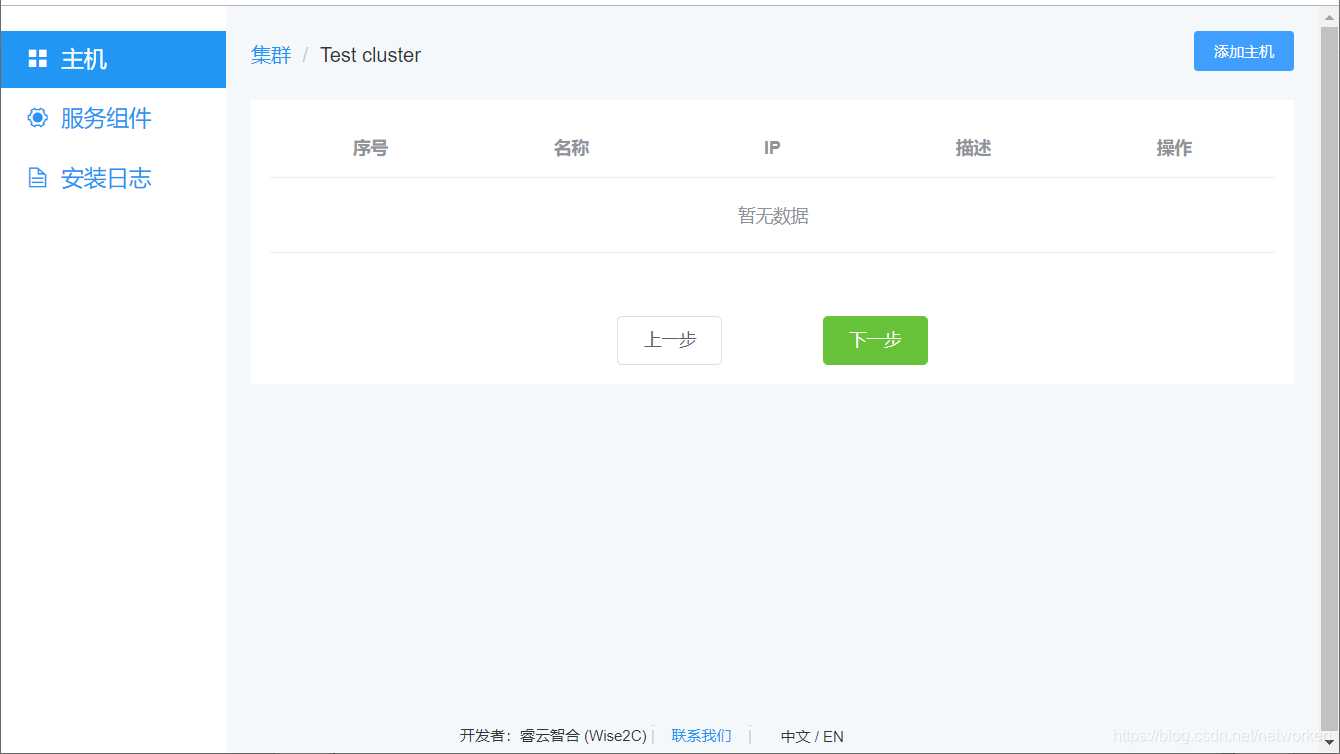Click the document icon beside 安装日志
The image size is (1340, 754).
tap(37, 178)
